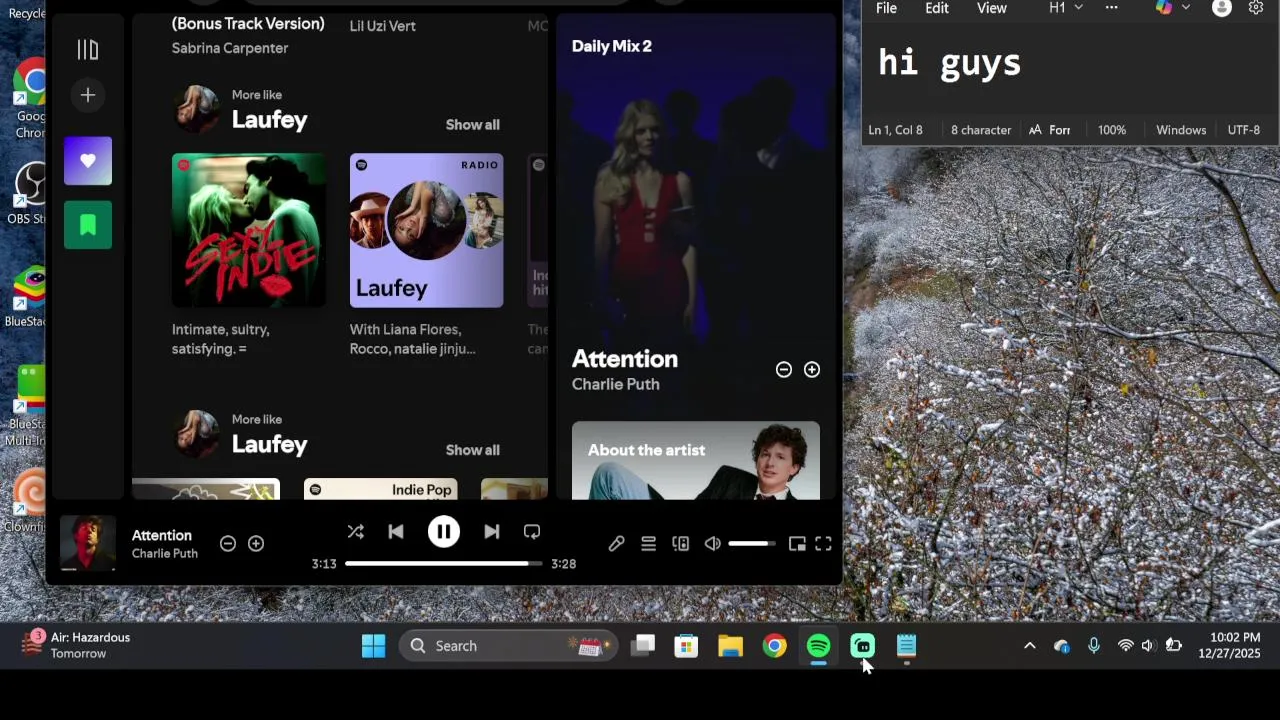This screenshot has width=1280, height=720.
Task: Open lyrics microphone icon
Action: coord(616,544)
